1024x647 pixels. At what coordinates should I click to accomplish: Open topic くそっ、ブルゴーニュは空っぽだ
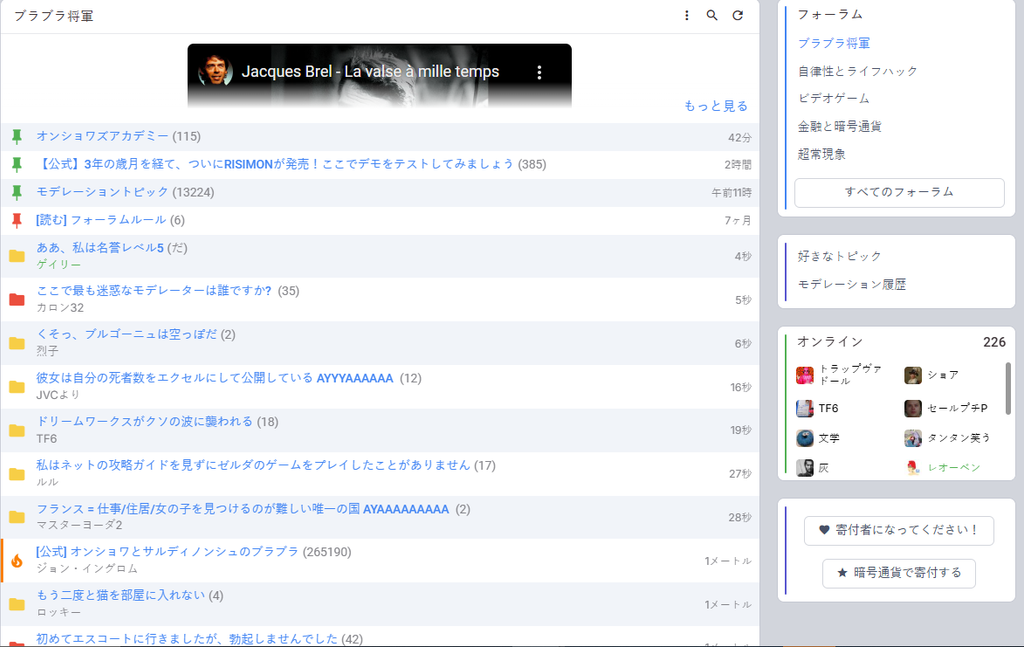pyautogui.click(x=127, y=334)
